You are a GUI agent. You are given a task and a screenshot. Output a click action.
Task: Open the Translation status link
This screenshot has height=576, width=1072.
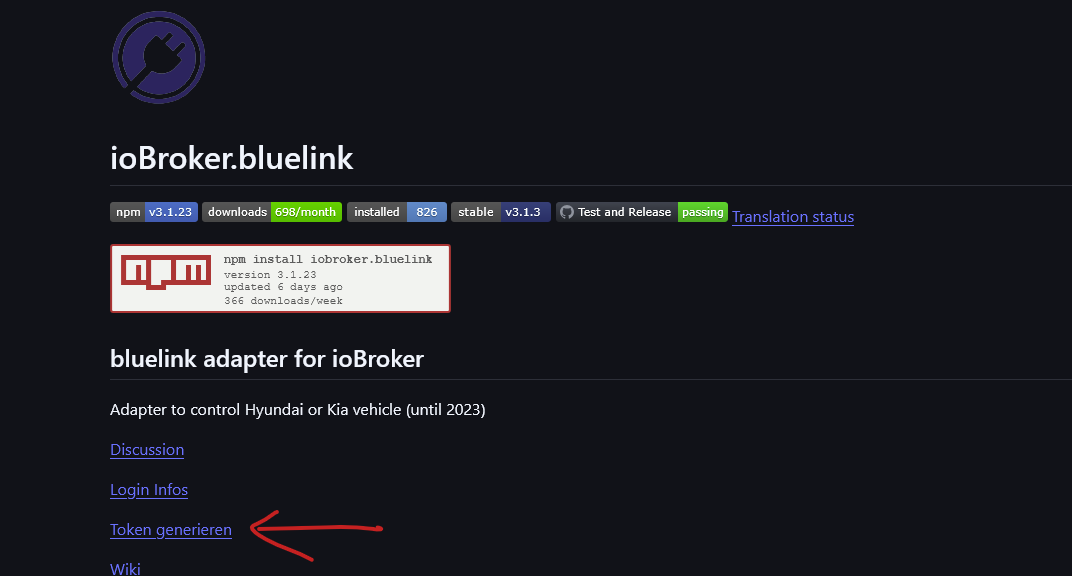[793, 217]
